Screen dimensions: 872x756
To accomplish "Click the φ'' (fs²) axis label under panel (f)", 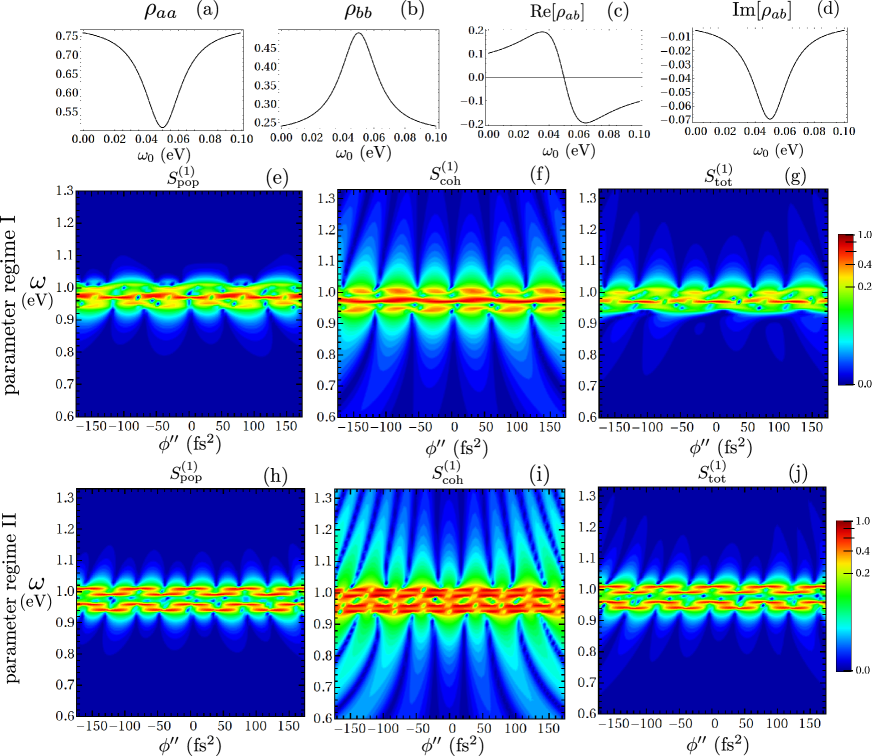I will [456, 447].
